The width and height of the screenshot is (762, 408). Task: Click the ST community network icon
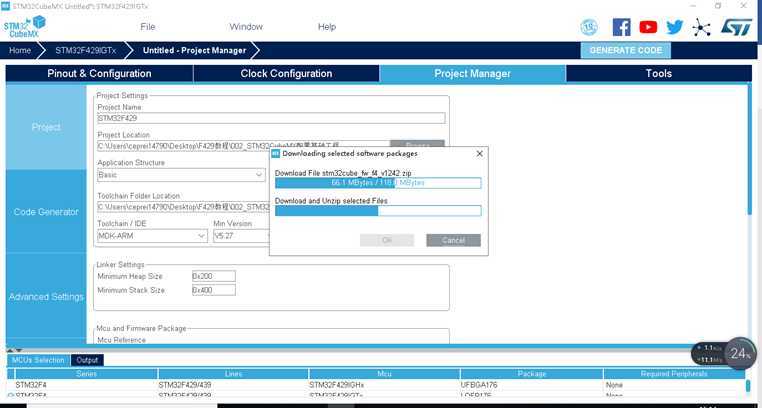[701, 27]
